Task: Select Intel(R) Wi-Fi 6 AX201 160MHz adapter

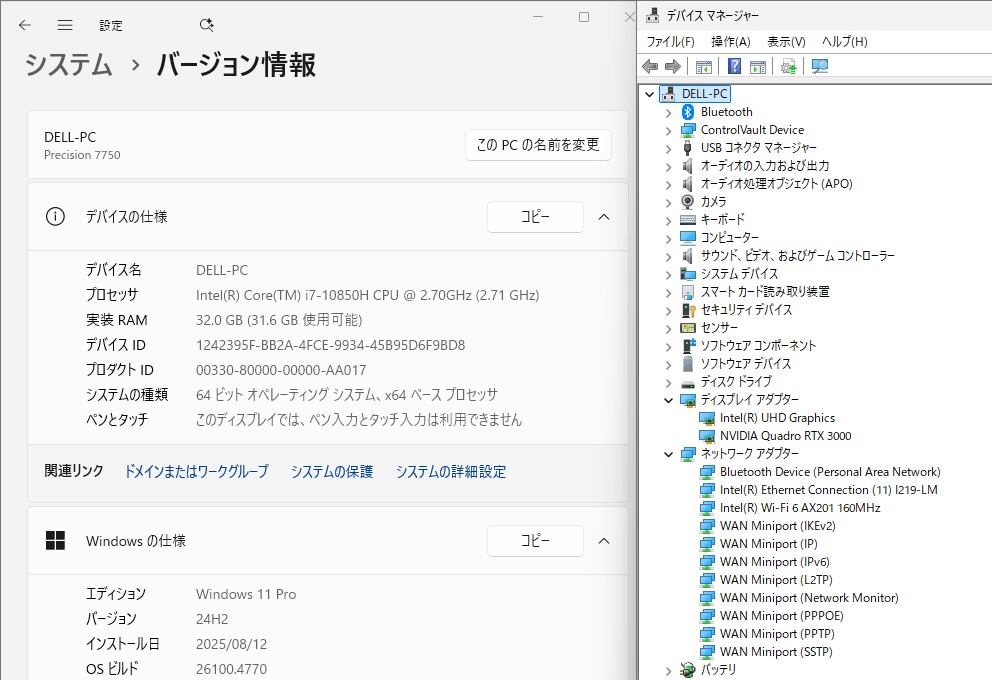Action: click(799, 508)
